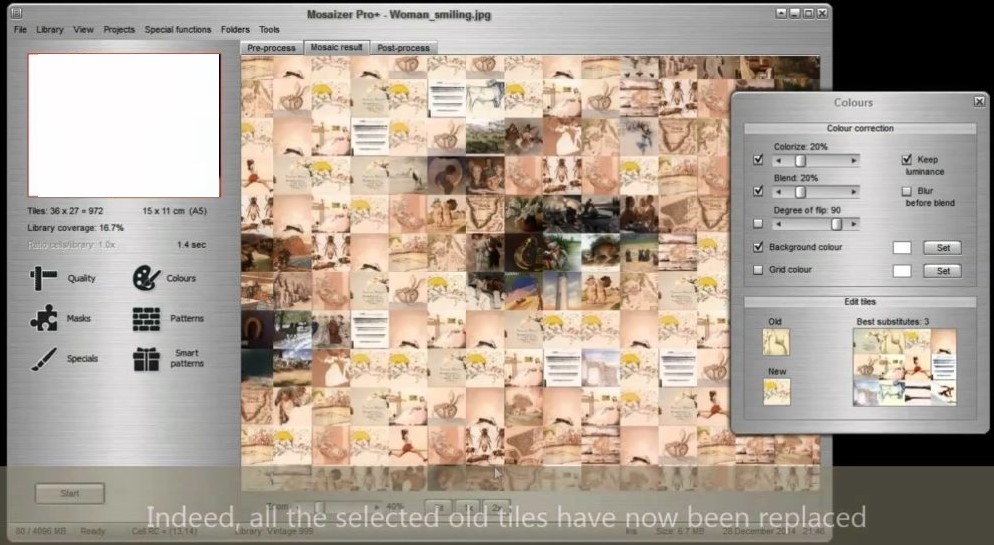The image size is (994, 545).
Task: Click the Mosaizer app icon in title bar
Action: [x=16, y=13]
